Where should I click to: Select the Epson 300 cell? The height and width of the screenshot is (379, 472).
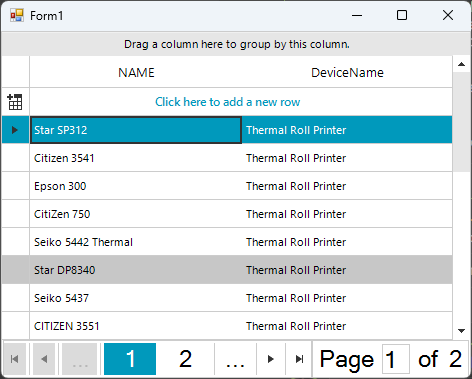pyautogui.click(x=136, y=186)
